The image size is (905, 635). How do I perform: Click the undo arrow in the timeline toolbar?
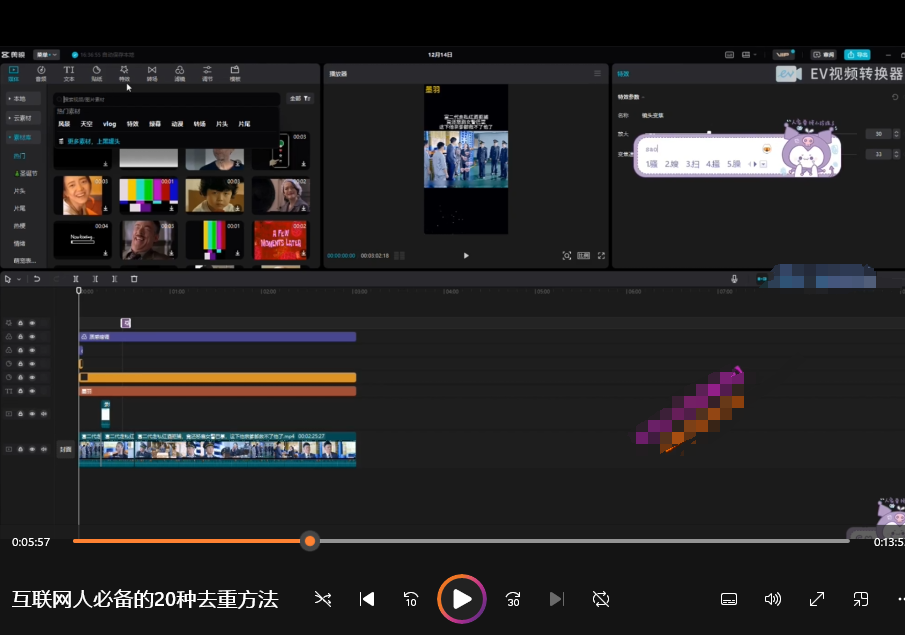[37, 279]
